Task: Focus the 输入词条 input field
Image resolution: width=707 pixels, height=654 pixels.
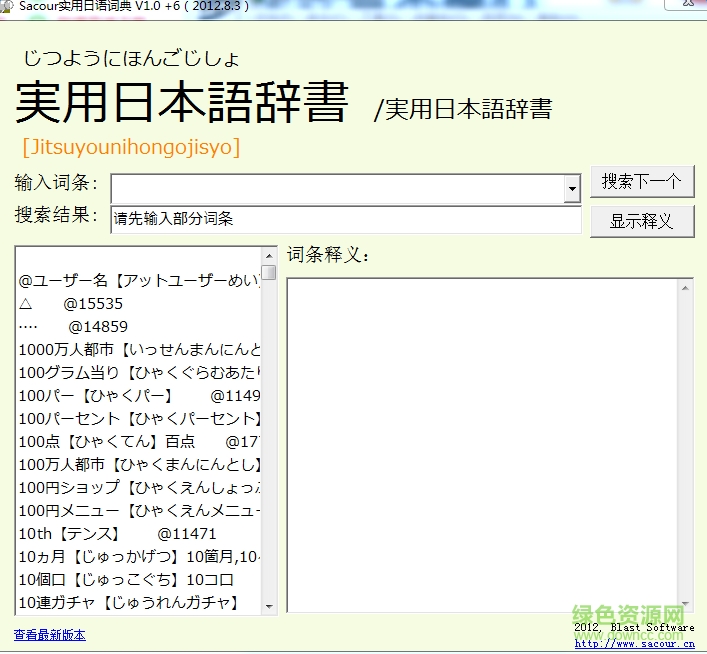Action: (337, 189)
